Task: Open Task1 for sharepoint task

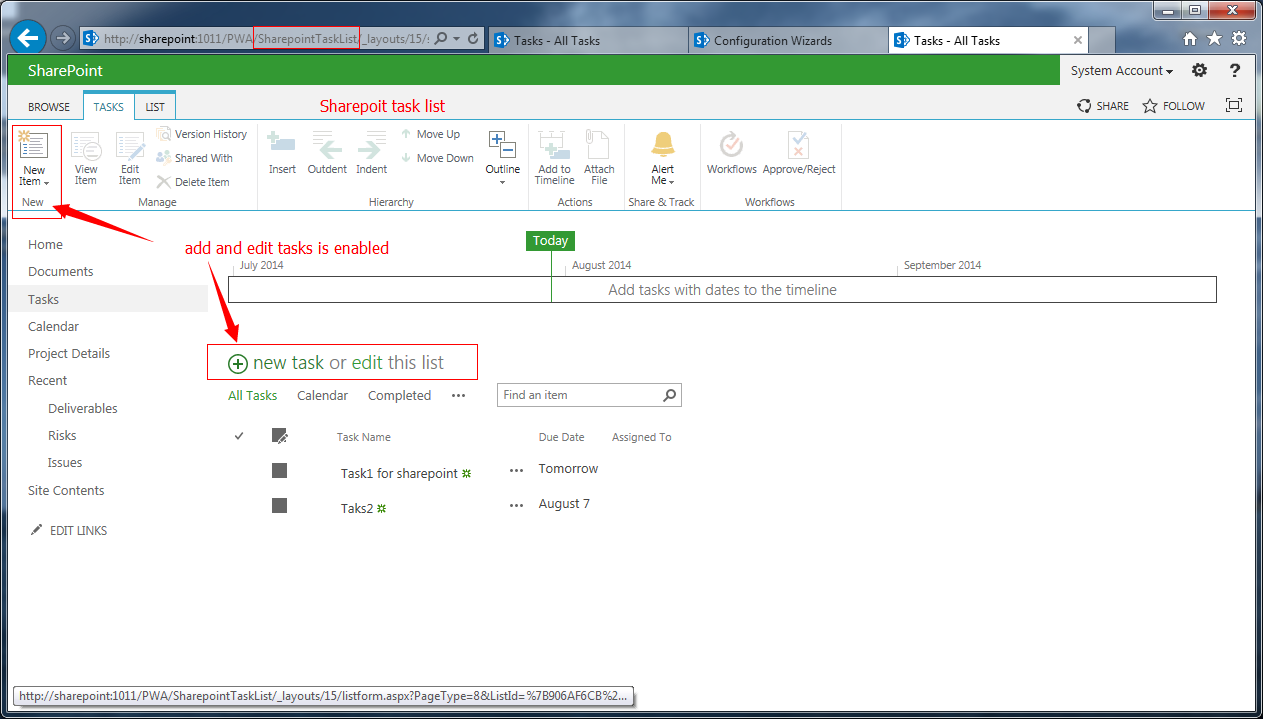Action: click(399, 473)
